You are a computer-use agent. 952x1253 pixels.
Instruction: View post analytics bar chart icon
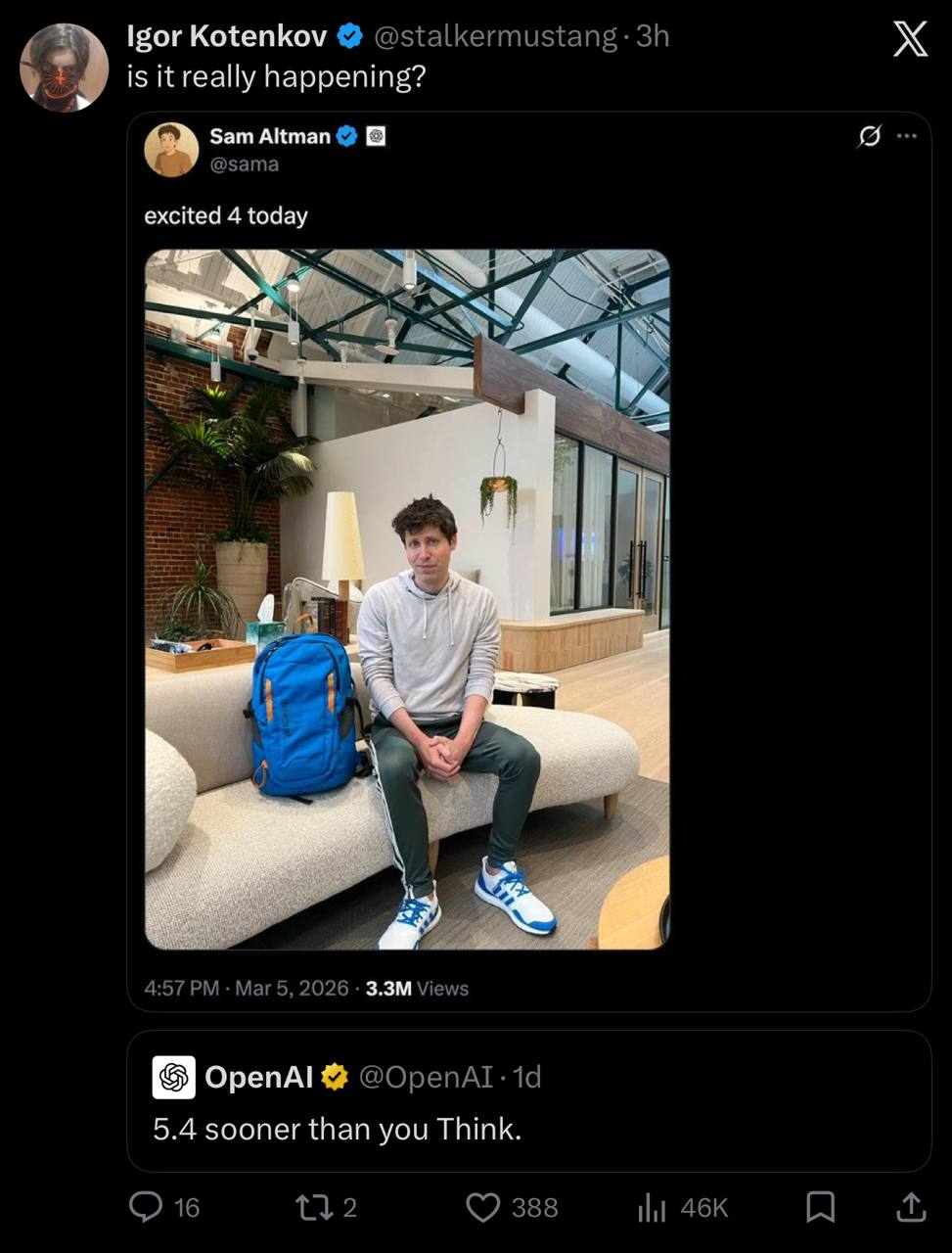coord(652,1208)
